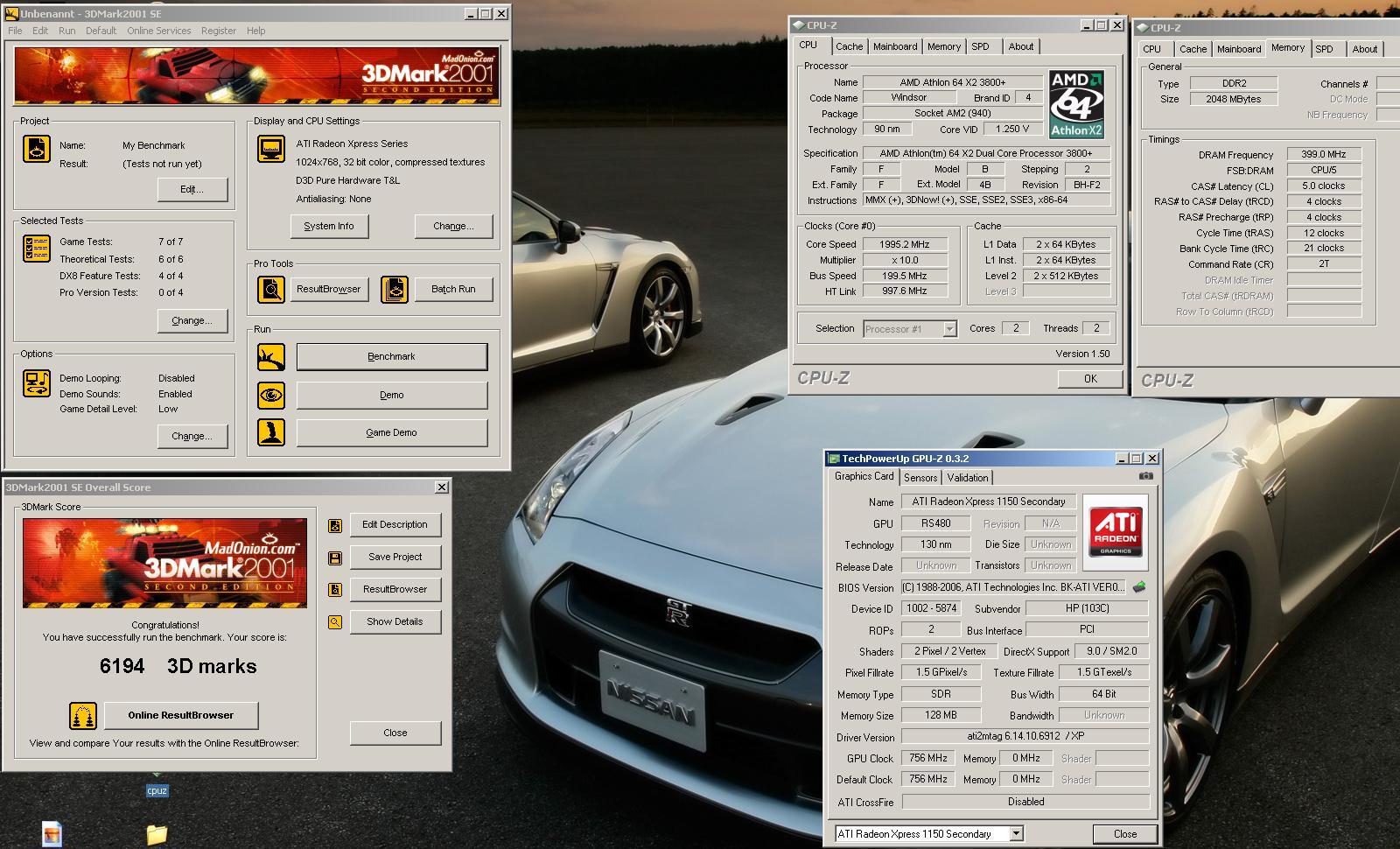Click the Options demo settings icon
The image size is (1400, 849).
click(37, 382)
